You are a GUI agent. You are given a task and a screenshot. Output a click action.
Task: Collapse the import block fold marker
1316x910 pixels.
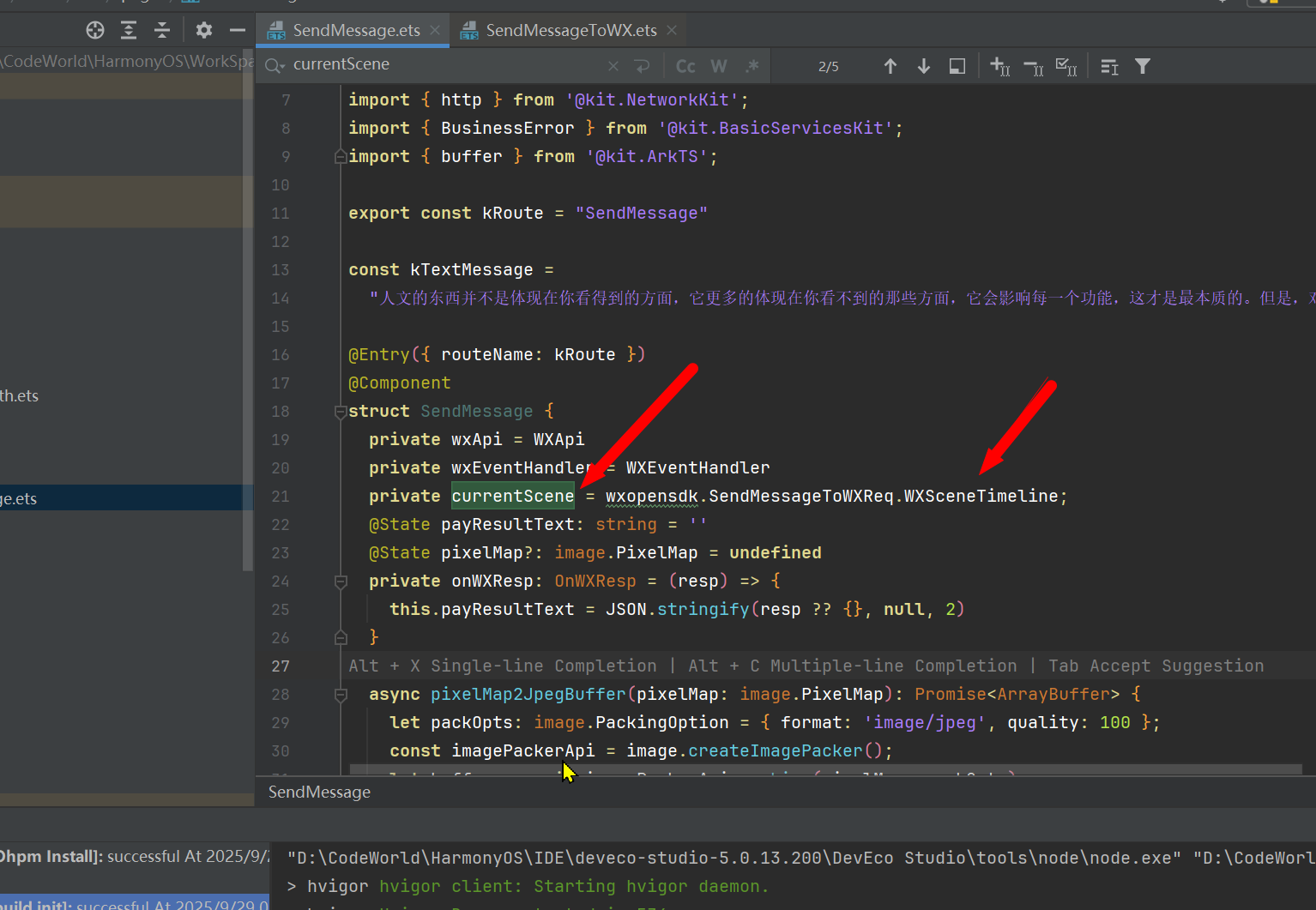click(341, 157)
